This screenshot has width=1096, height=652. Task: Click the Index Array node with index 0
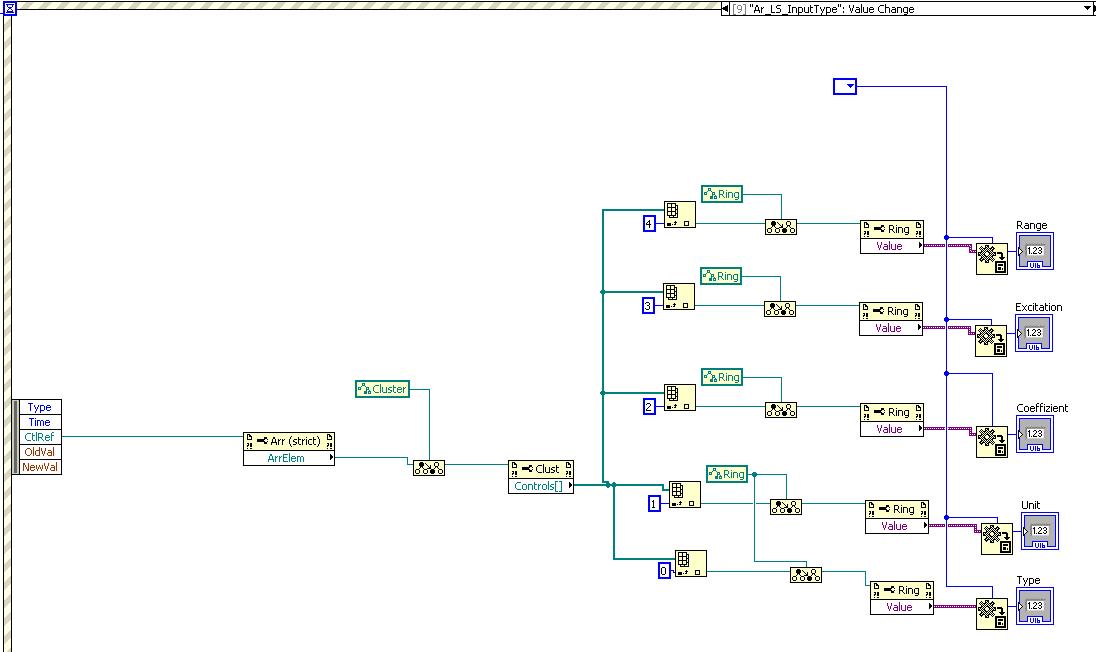point(691,563)
